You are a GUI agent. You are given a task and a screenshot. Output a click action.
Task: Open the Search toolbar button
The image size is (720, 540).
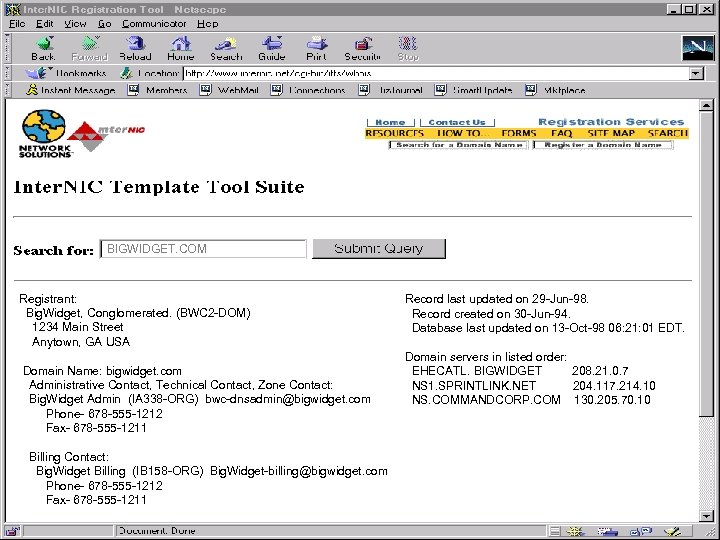pyautogui.click(x=226, y=48)
